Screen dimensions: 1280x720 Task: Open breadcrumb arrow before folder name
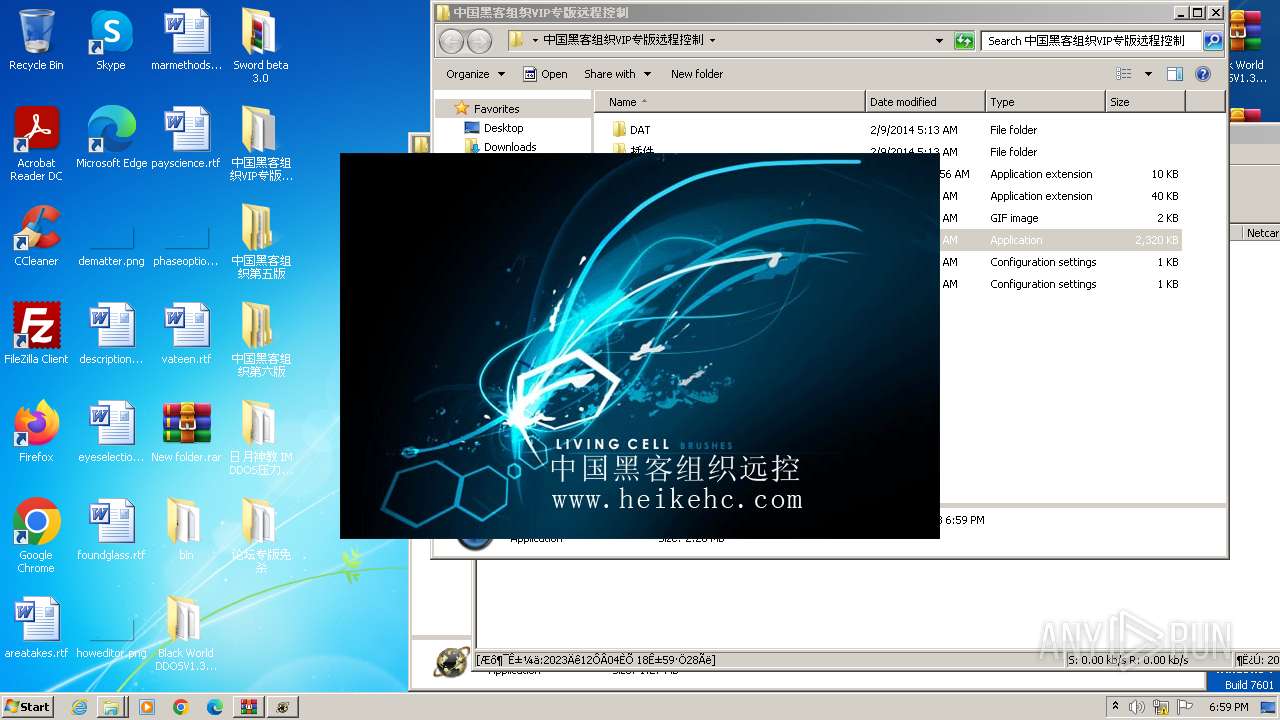point(535,41)
